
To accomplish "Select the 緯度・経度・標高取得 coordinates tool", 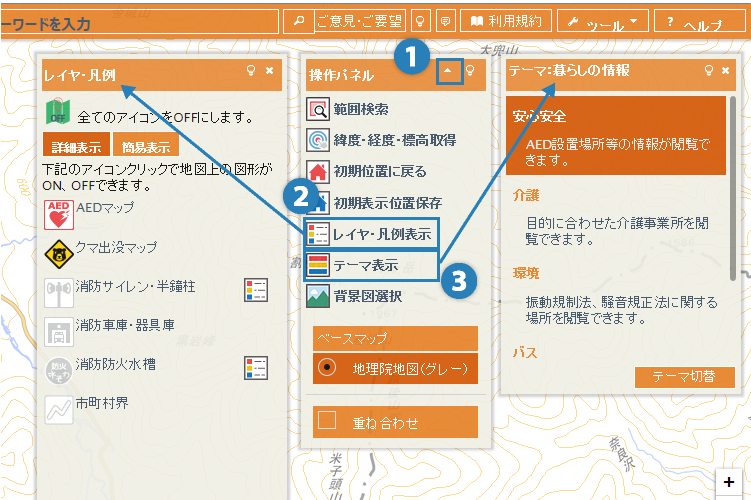I will (x=318, y=140).
